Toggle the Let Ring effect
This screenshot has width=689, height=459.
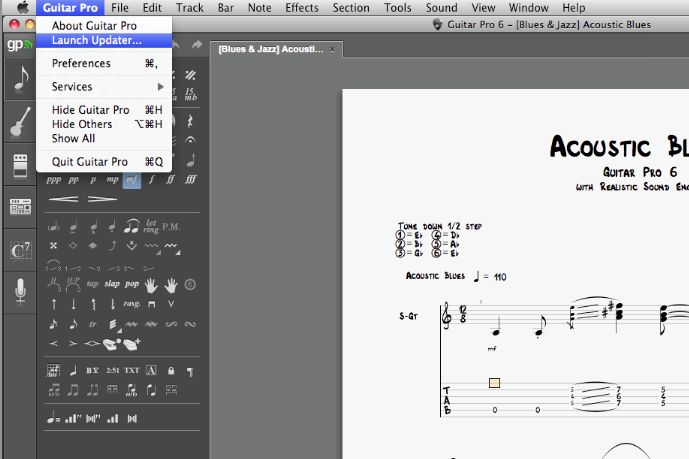click(x=151, y=227)
